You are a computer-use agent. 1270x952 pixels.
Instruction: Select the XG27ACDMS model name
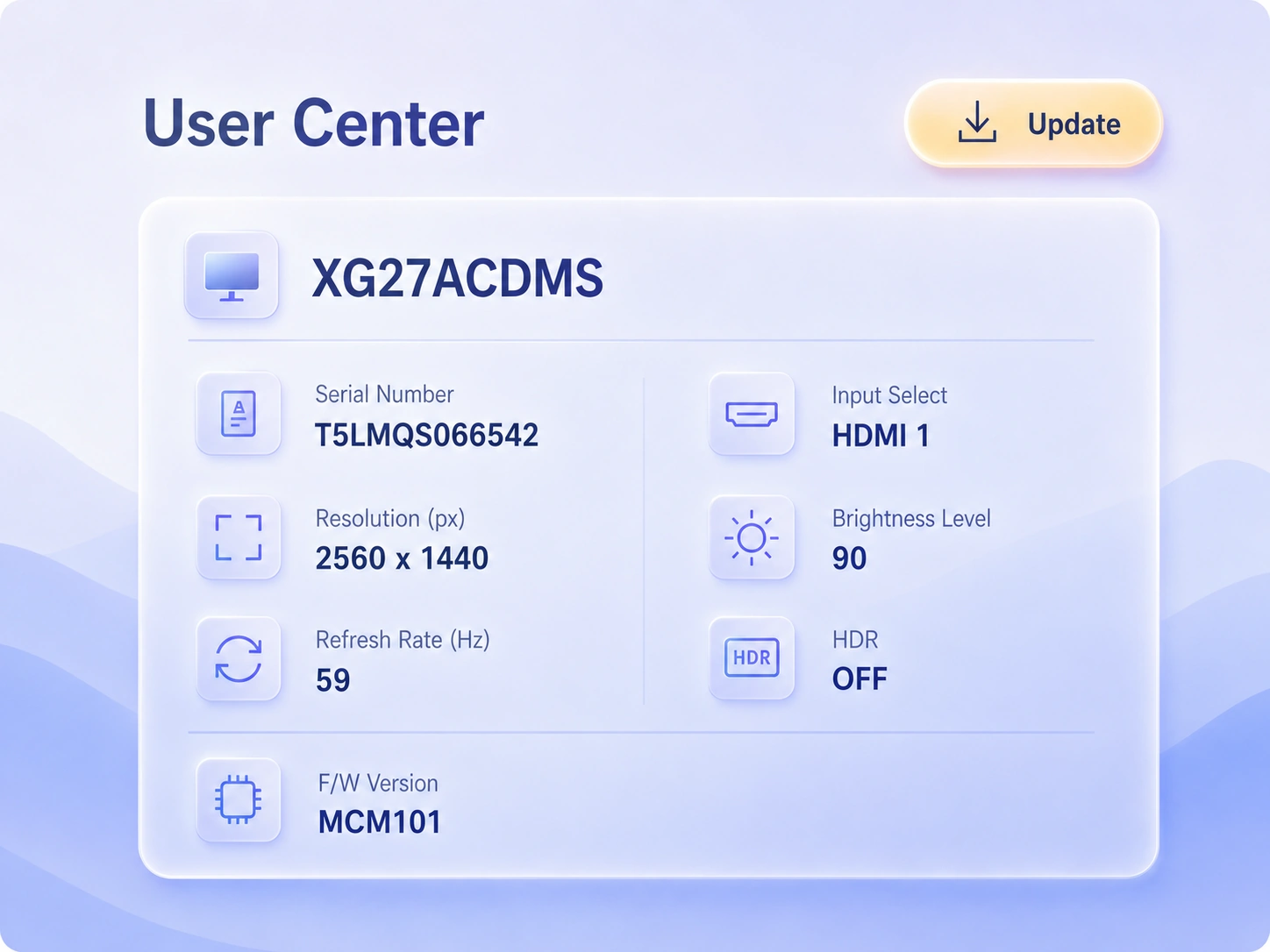[458, 278]
